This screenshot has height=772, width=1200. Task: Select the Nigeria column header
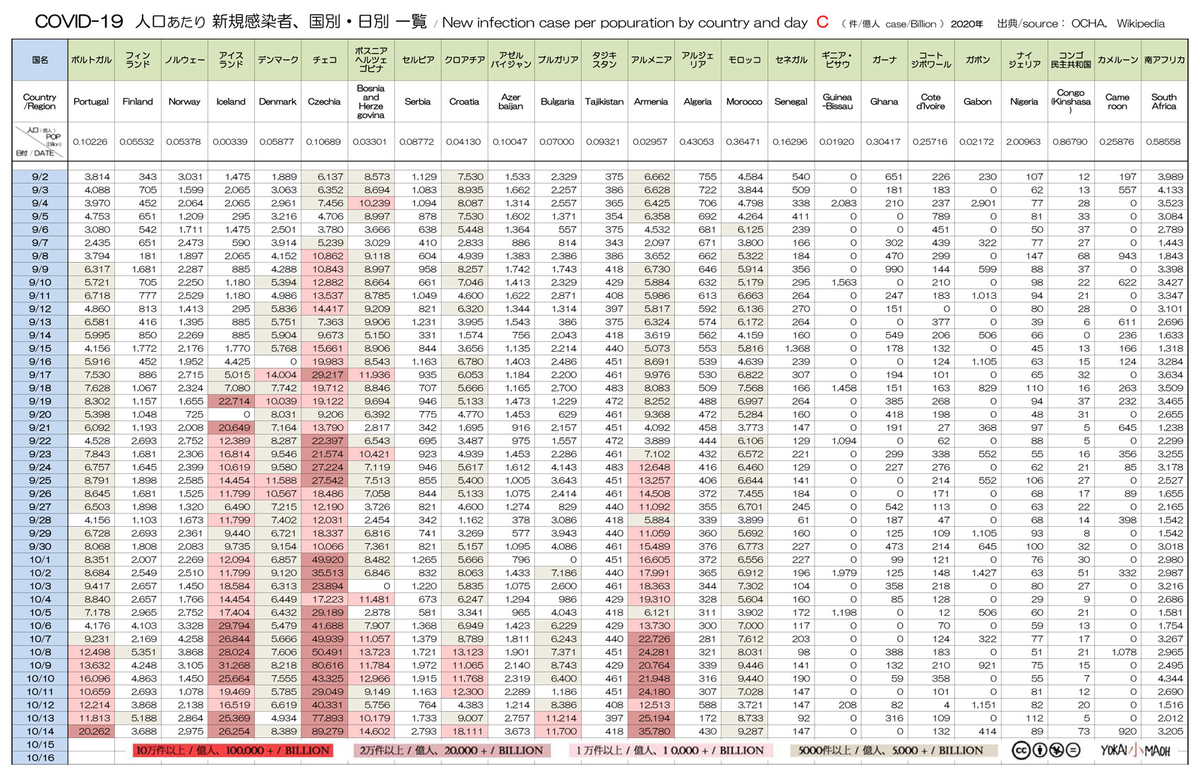[x=1023, y=102]
